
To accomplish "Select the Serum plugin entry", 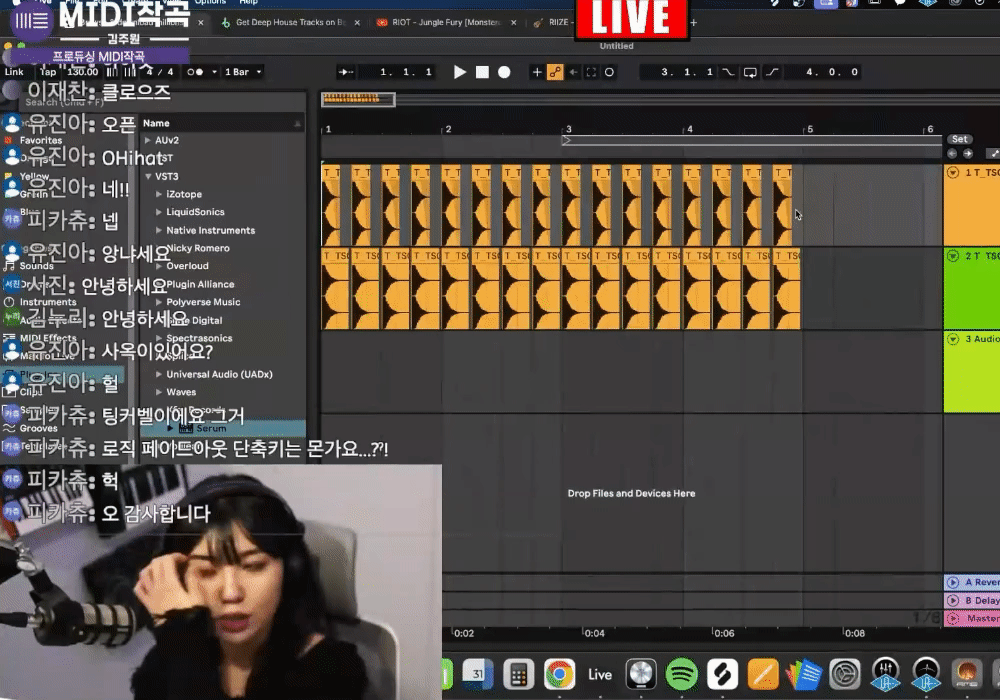I will tap(211, 428).
